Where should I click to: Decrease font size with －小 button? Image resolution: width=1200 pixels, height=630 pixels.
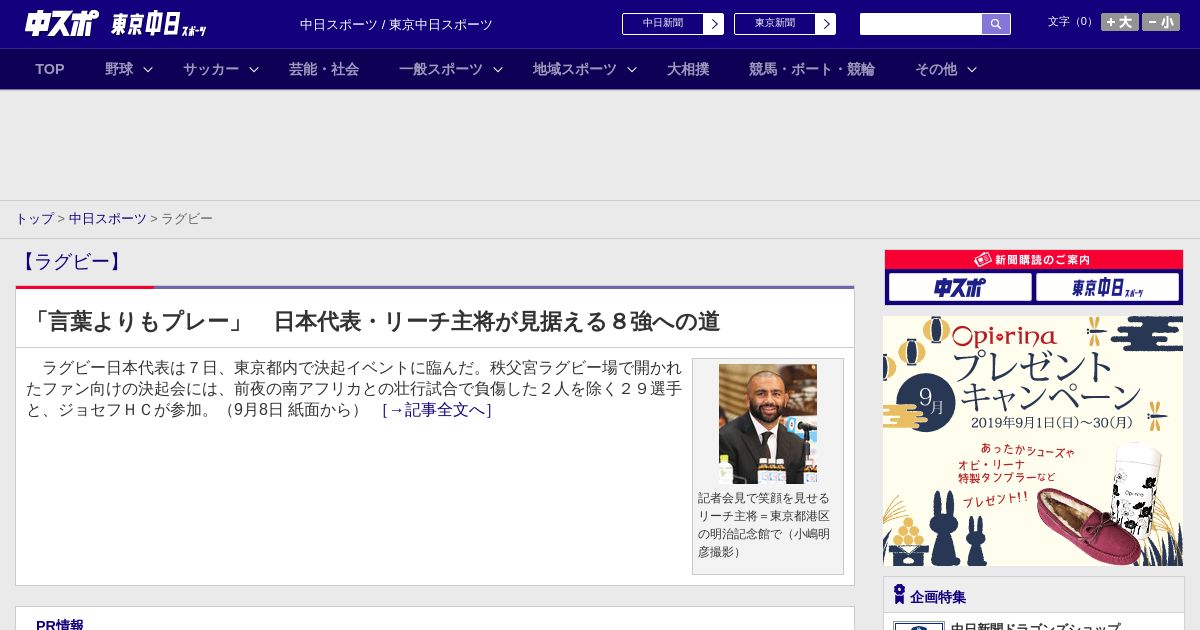1161,22
